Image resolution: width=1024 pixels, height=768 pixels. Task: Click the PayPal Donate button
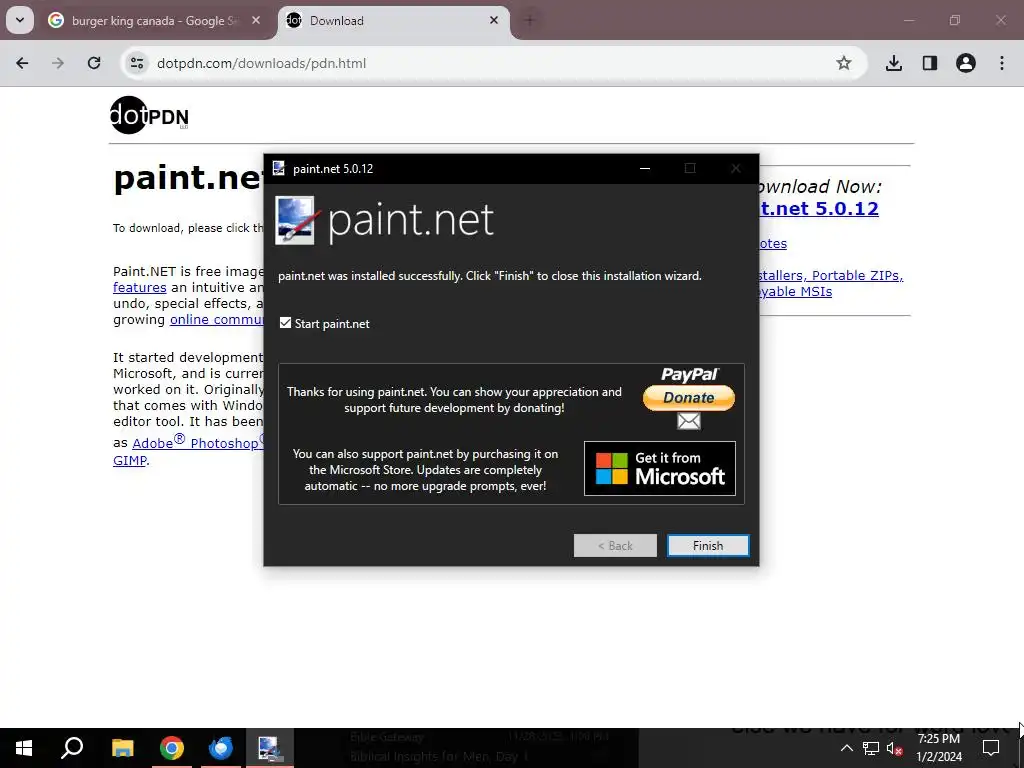click(x=688, y=398)
